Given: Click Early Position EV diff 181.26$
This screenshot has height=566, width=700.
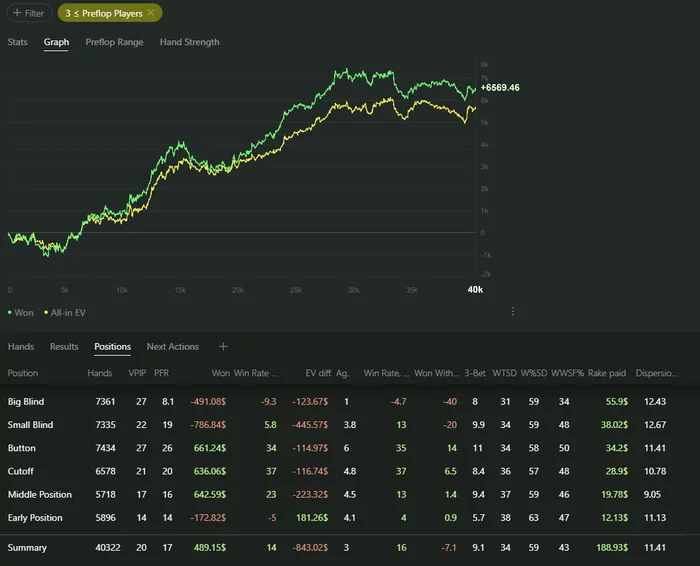Looking at the screenshot, I should point(312,517).
